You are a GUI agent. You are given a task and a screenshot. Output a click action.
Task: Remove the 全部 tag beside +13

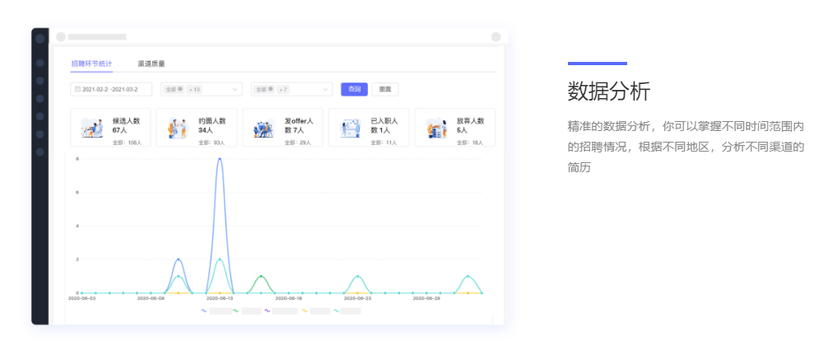click(181, 89)
